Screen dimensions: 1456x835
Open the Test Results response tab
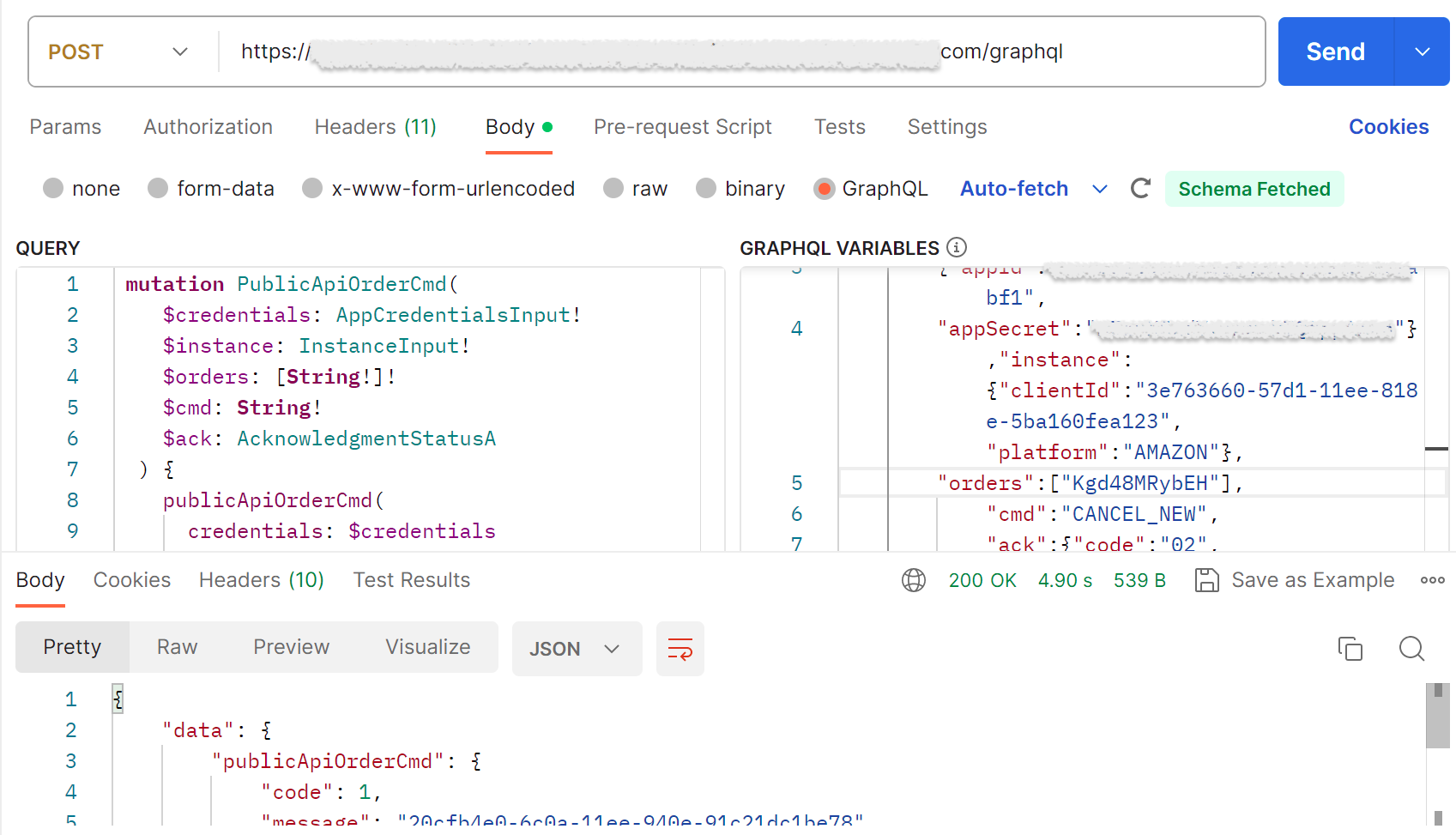(x=411, y=581)
